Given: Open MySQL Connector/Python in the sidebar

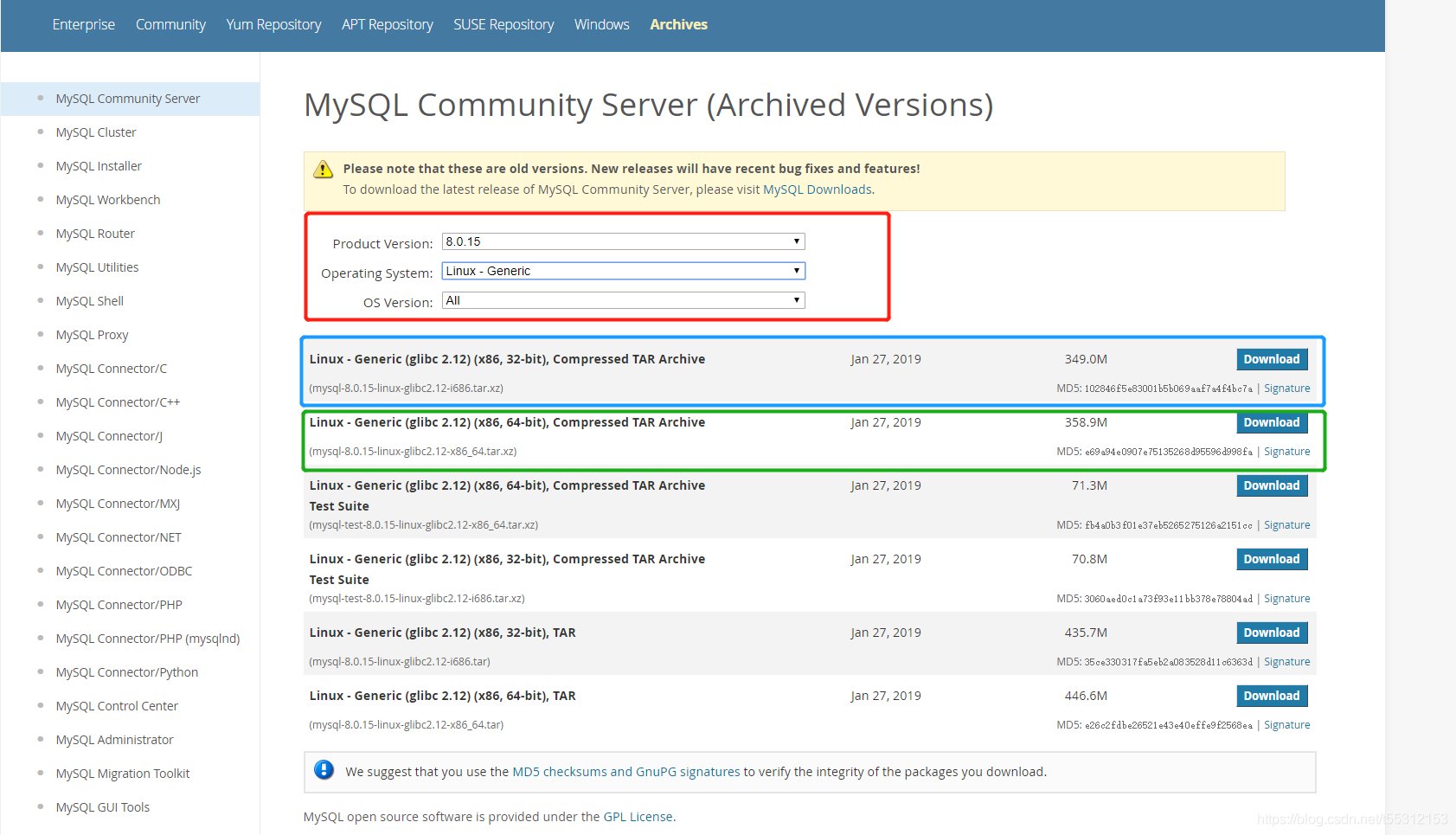Looking at the screenshot, I should pyautogui.click(x=127, y=672).
